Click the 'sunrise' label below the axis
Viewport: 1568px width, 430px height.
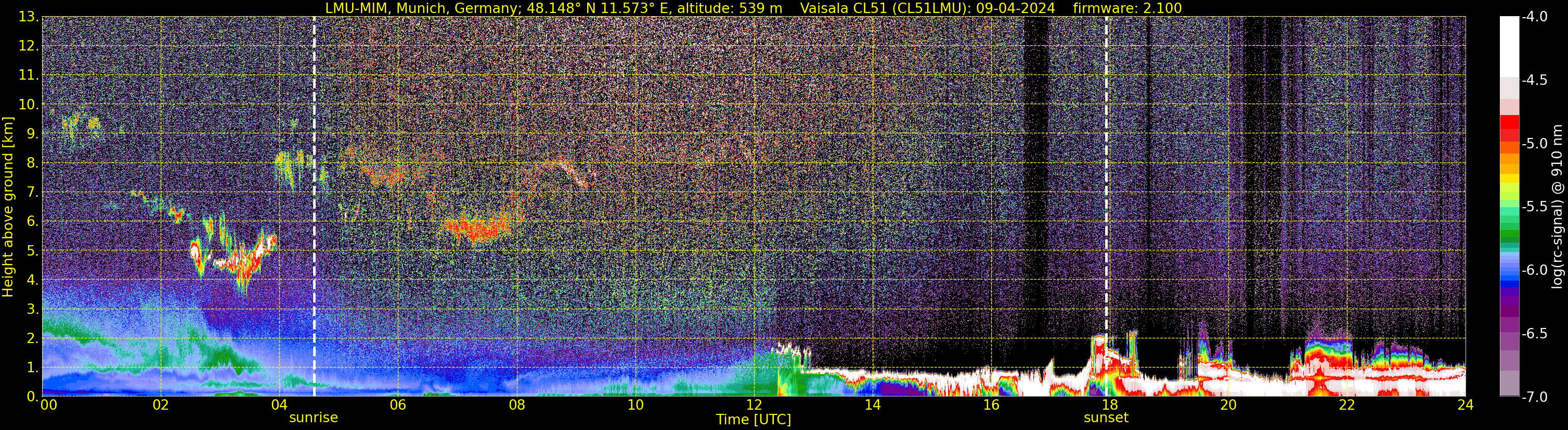314,417
